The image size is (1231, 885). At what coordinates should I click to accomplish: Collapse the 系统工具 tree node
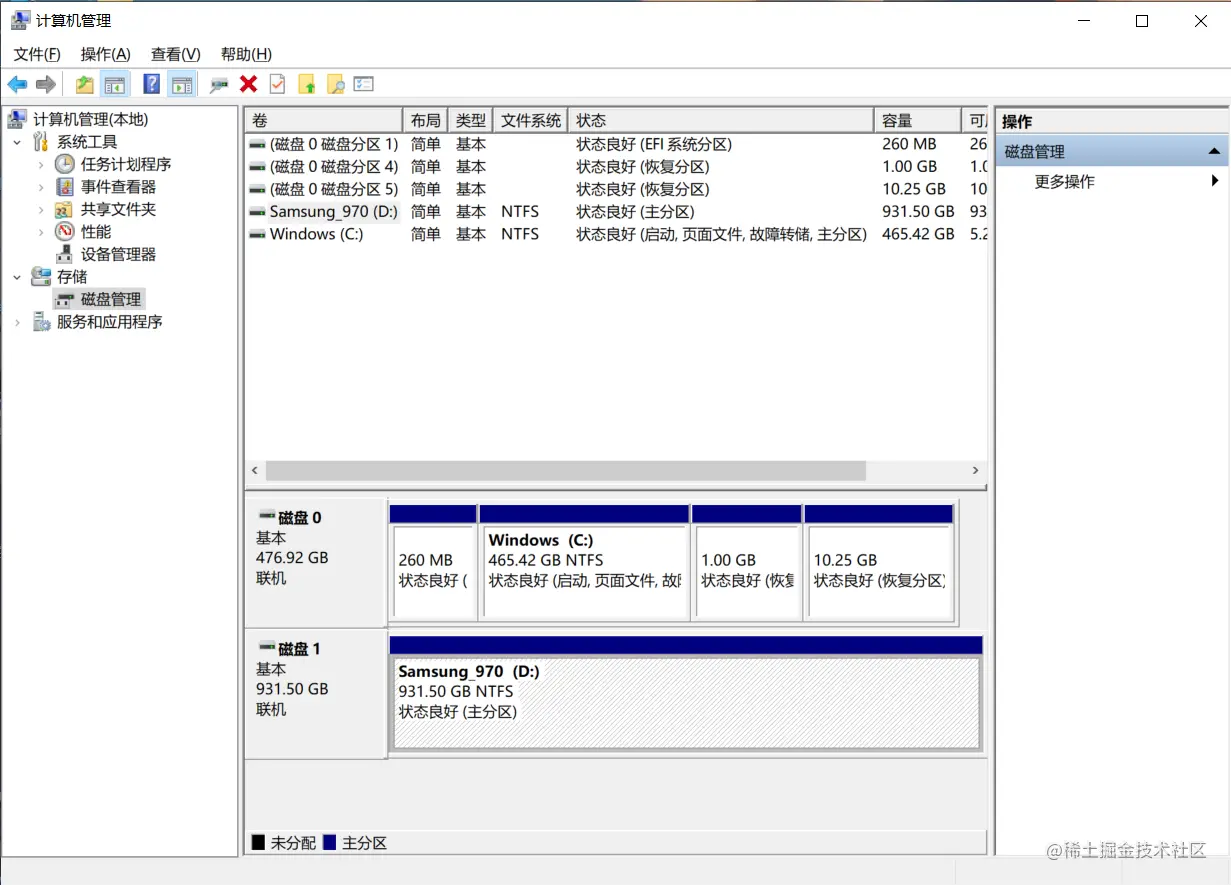pos(17,142)
